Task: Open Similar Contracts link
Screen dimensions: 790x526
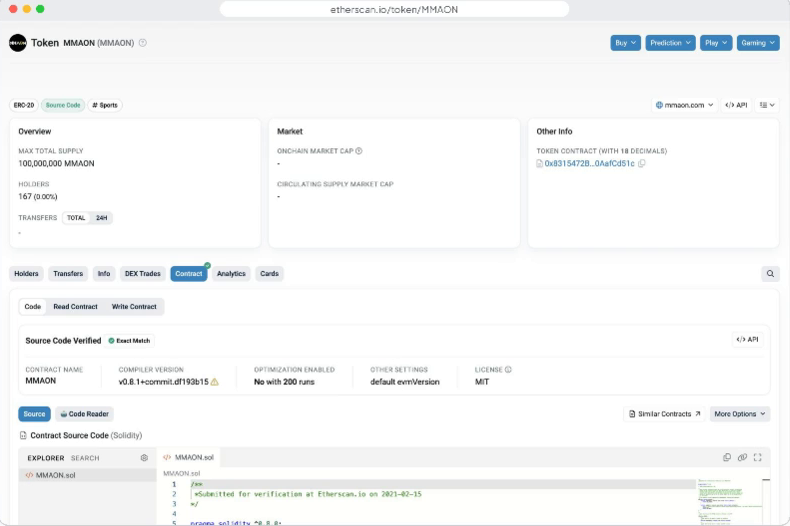Action: pyautogui.click(x=664, y=414)
